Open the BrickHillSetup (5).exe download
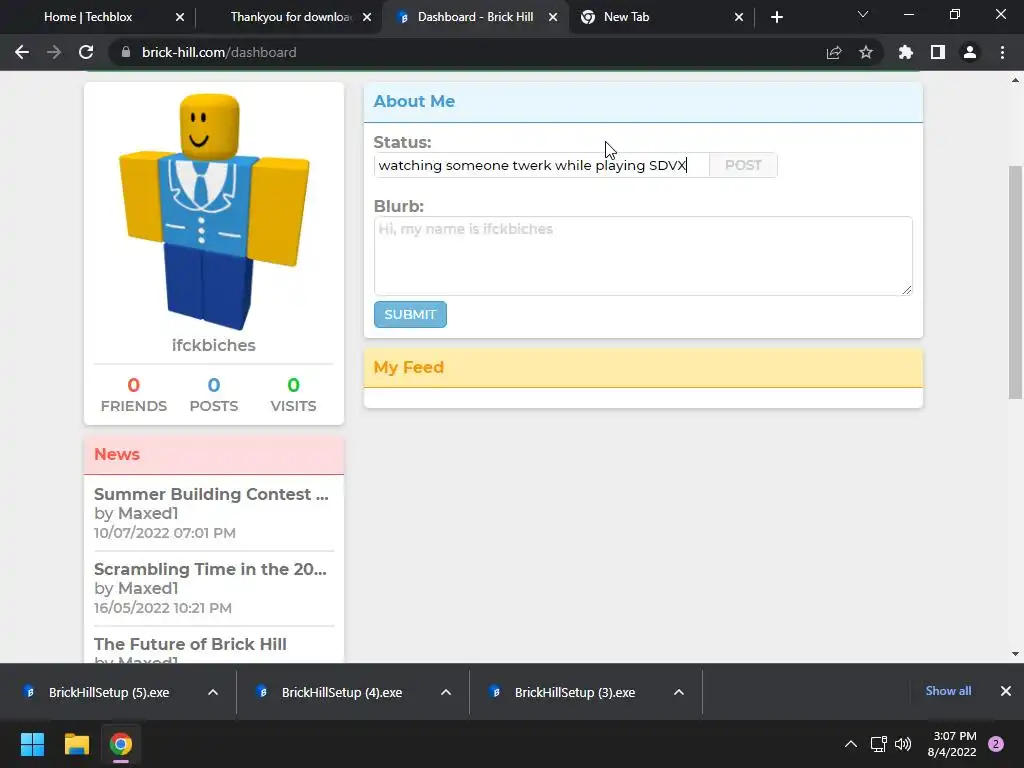Image resolution: width=1024 pixels, height=768 pixels. 108,692
